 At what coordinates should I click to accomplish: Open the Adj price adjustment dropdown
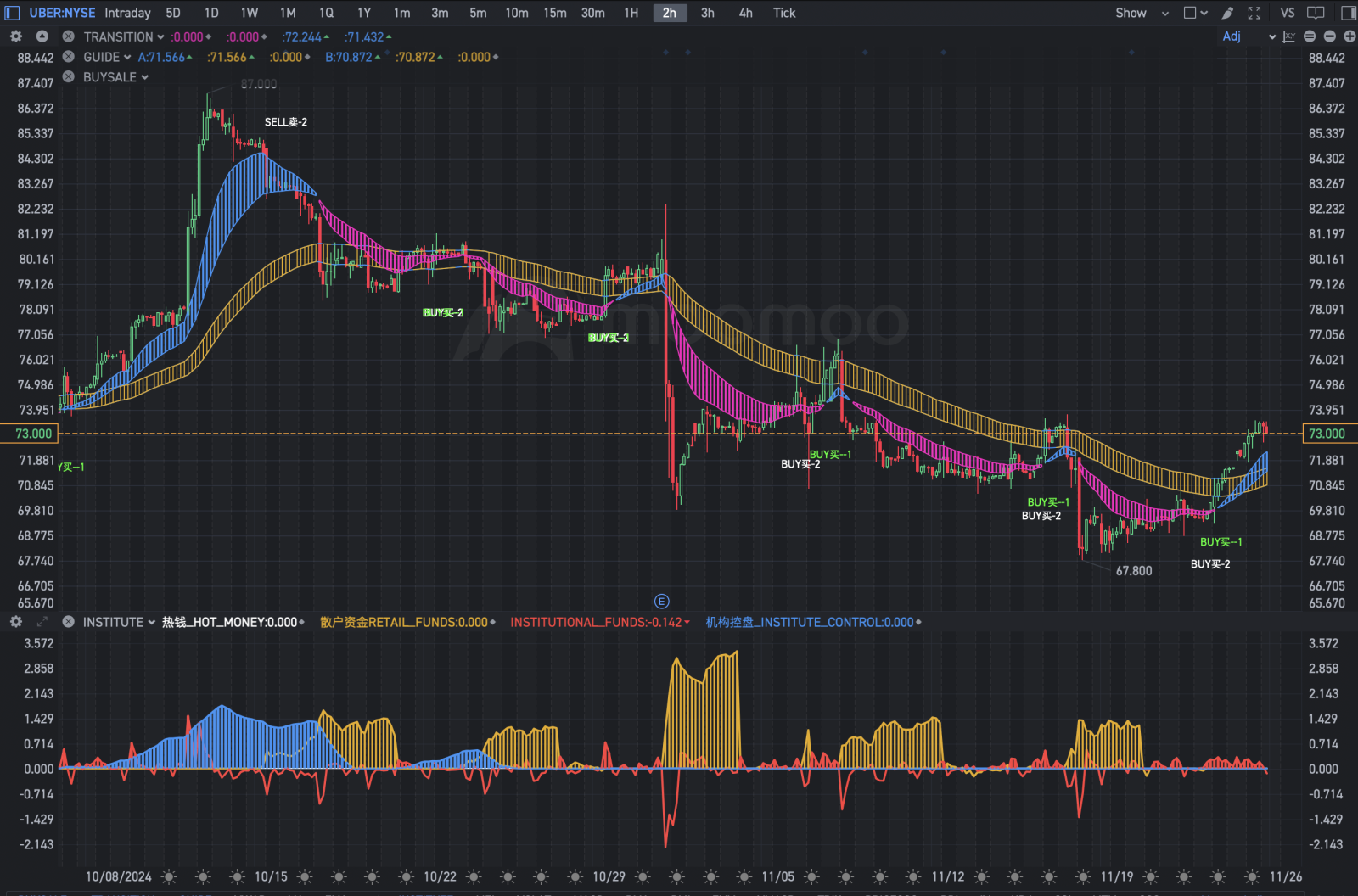1249,36
